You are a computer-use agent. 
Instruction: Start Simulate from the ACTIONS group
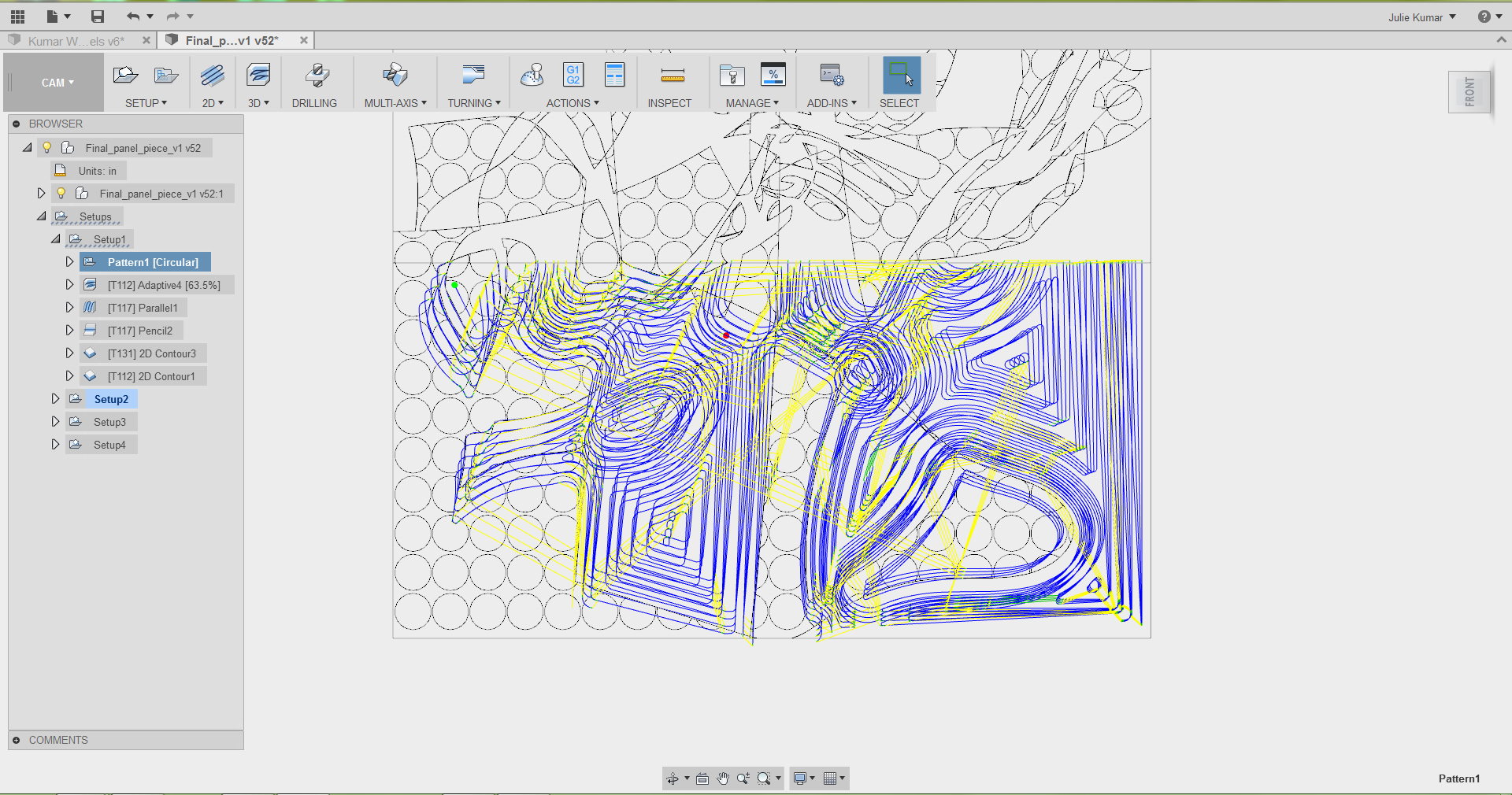click(x=532, y=76)
